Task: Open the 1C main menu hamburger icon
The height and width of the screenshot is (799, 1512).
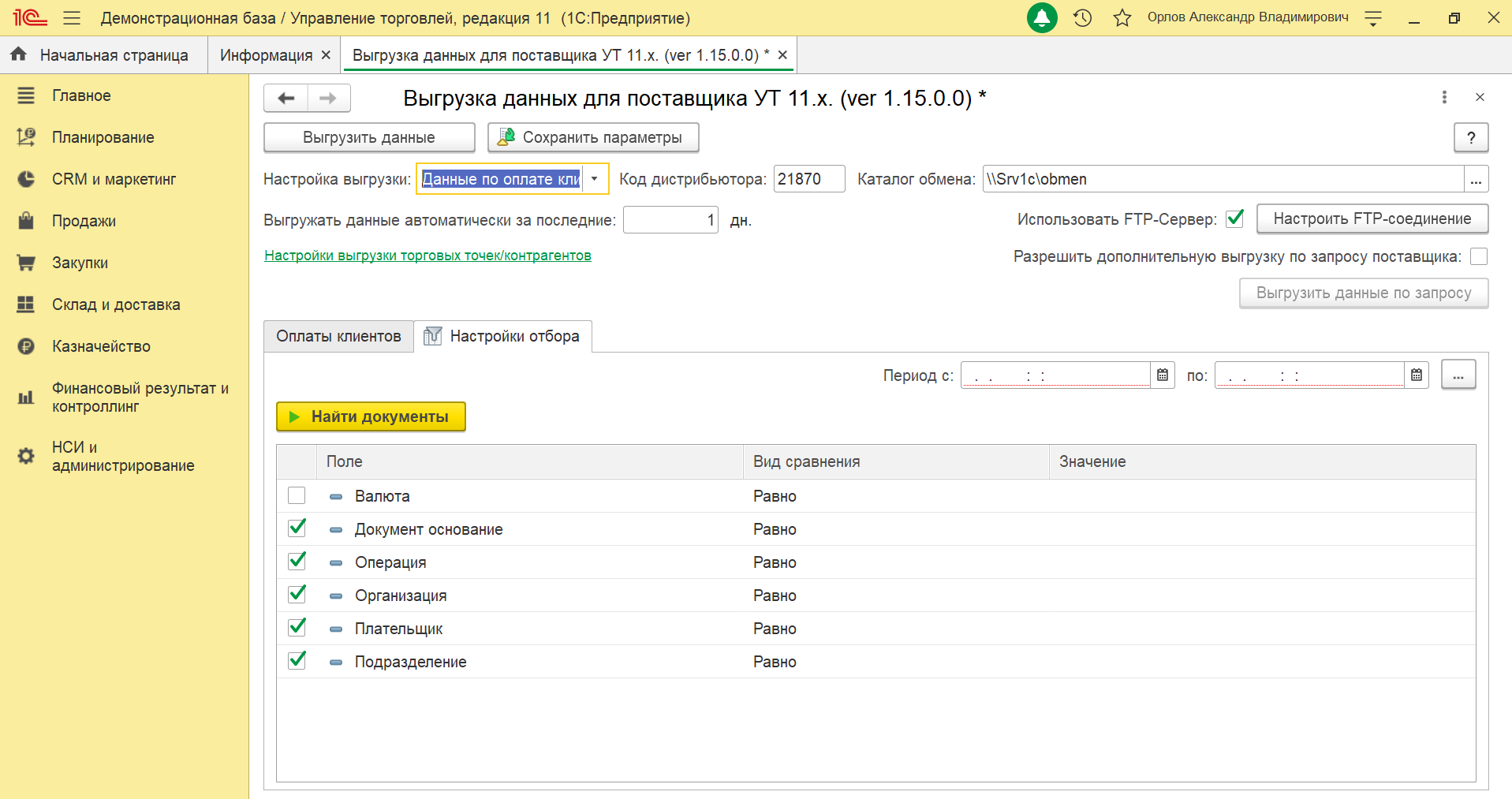Action: point(72,17)
